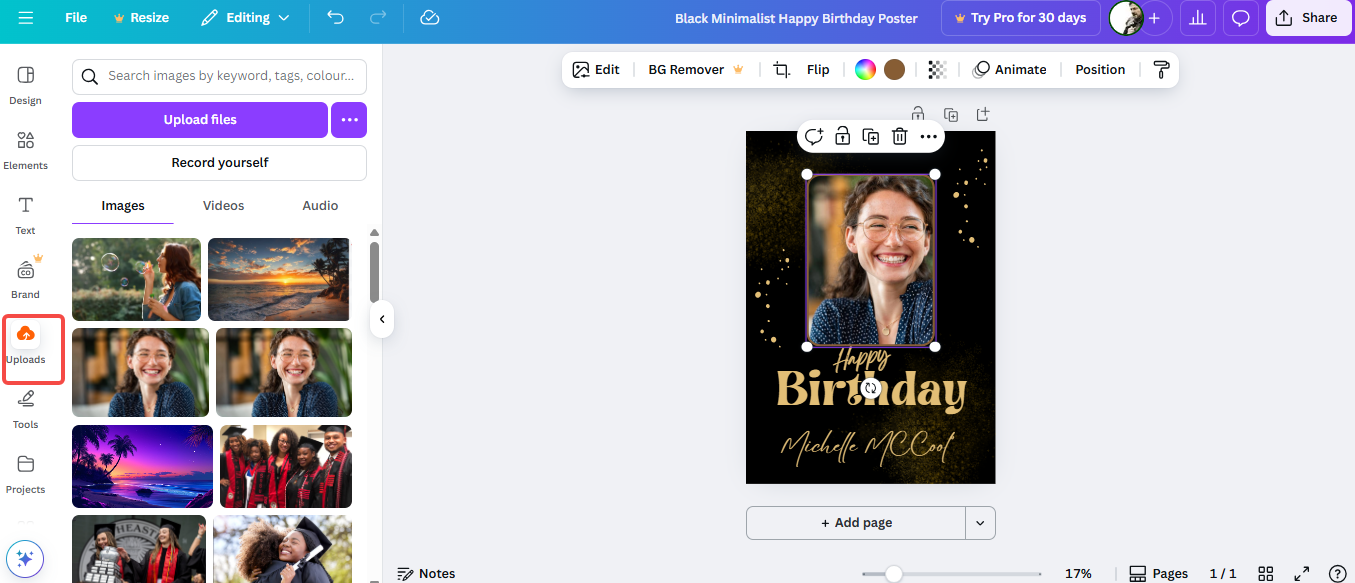Select the gold color swatch
The height and width of the screenshot is (583, 1355).
(894, 69)
